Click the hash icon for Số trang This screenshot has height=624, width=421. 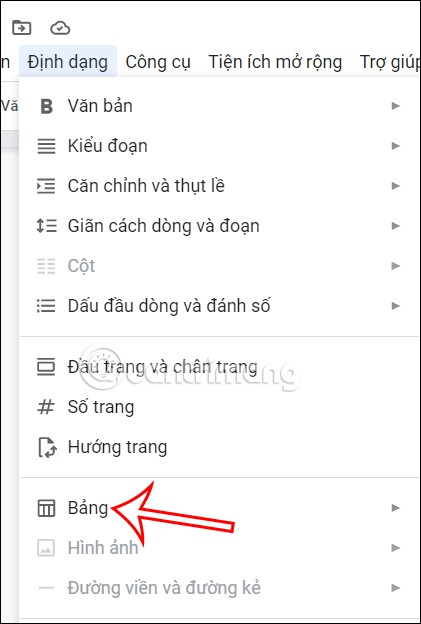point(46,407)
